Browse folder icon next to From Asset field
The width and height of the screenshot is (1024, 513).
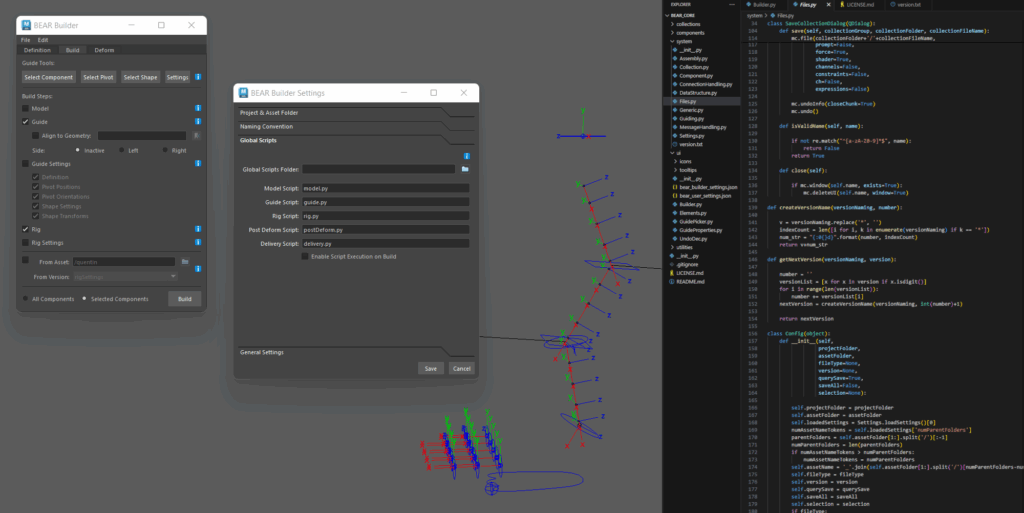point(185,262)
